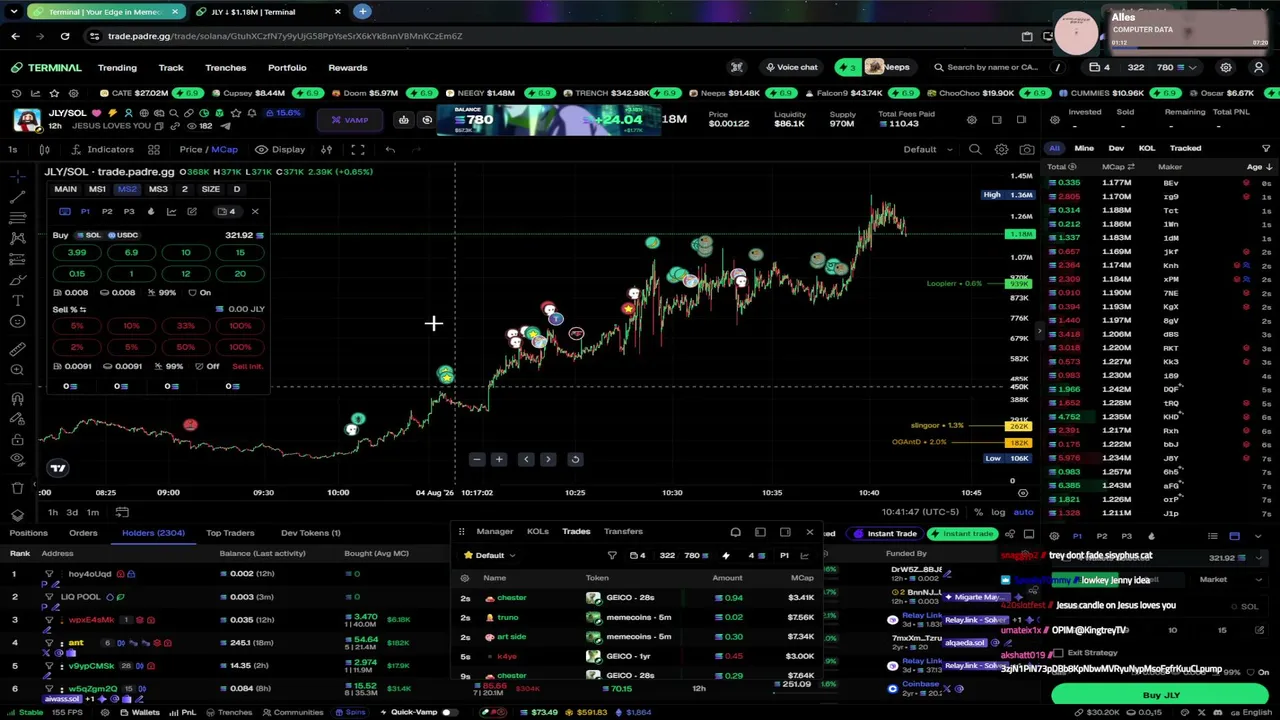Switch to the Holders (2304) tab

coord(153,533)
